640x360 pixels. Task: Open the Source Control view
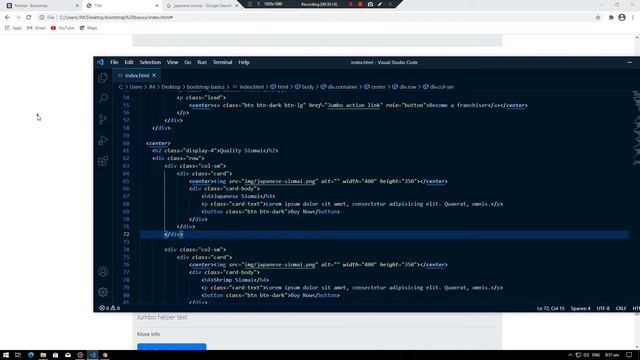point(103,119)
